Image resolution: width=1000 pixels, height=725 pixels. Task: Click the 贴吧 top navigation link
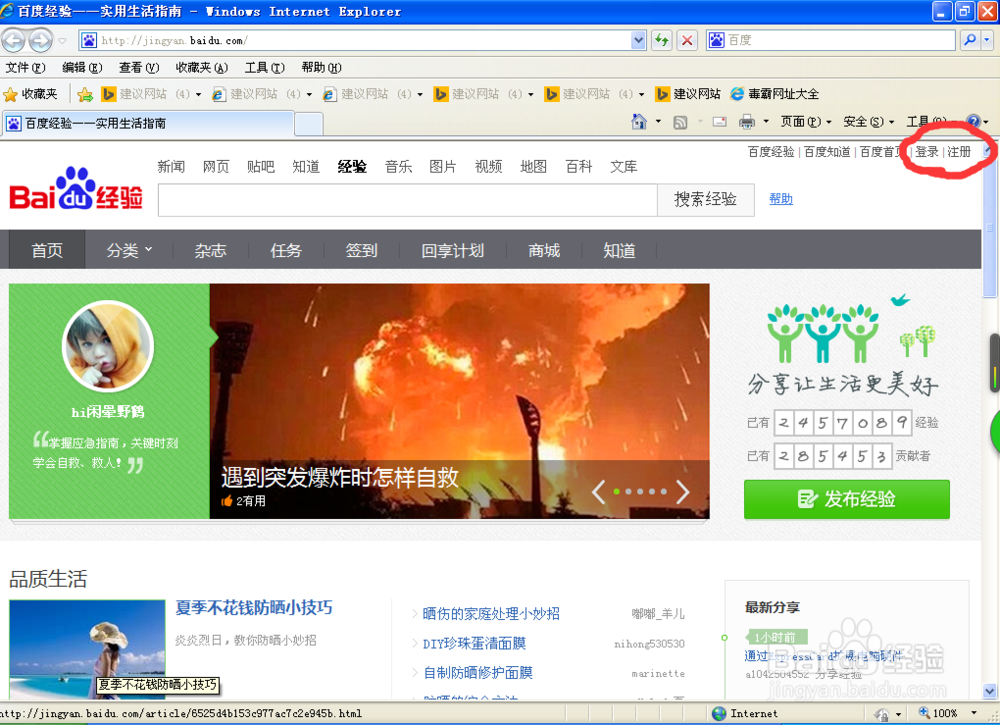click(x=260, y=167)
